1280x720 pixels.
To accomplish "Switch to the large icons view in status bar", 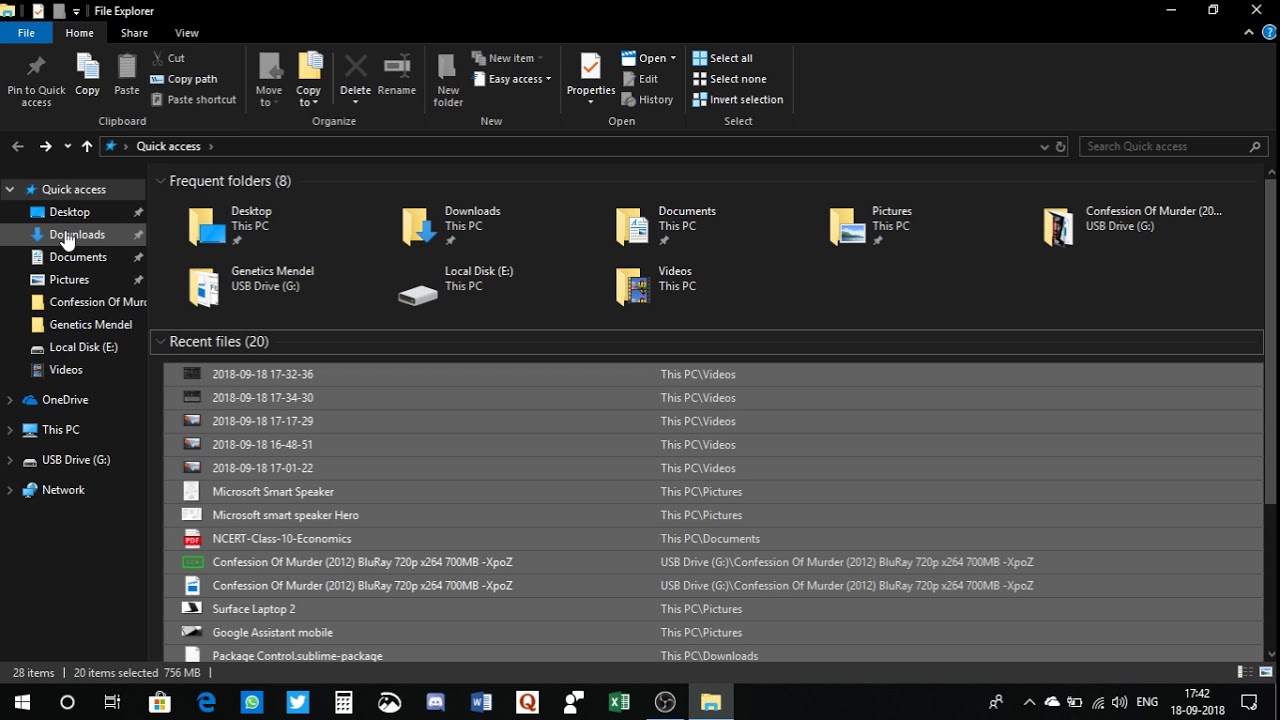I will tap(1267, 673).
